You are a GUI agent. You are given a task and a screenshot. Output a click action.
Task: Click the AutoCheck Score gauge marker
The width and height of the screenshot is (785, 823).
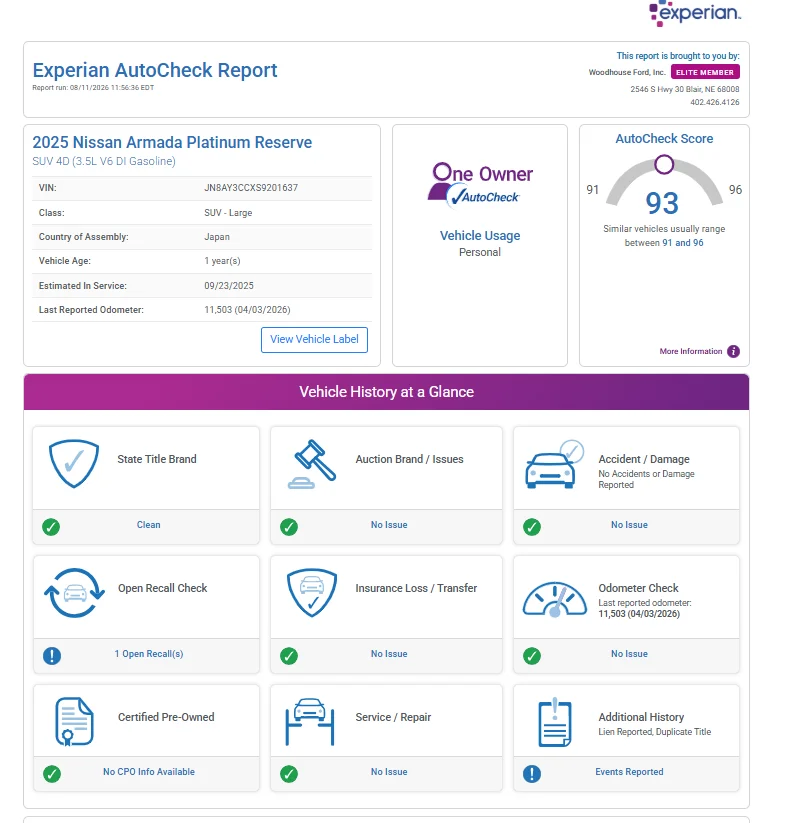pos(664,164)
